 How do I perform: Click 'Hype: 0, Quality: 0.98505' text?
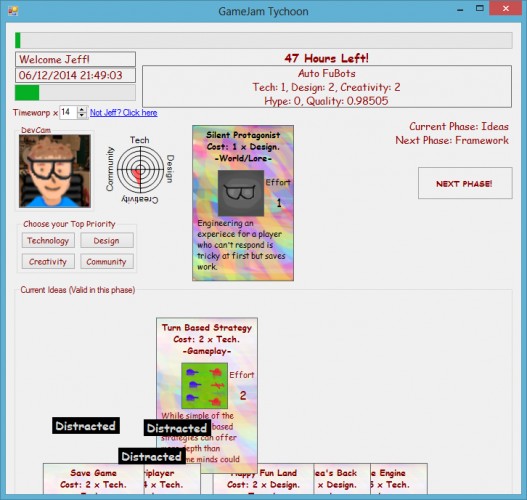click(x=326, y=101)
